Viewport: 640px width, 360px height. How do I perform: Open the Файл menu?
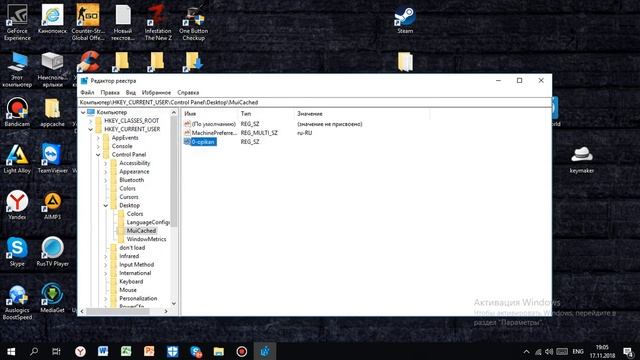(x=87, y=93)
